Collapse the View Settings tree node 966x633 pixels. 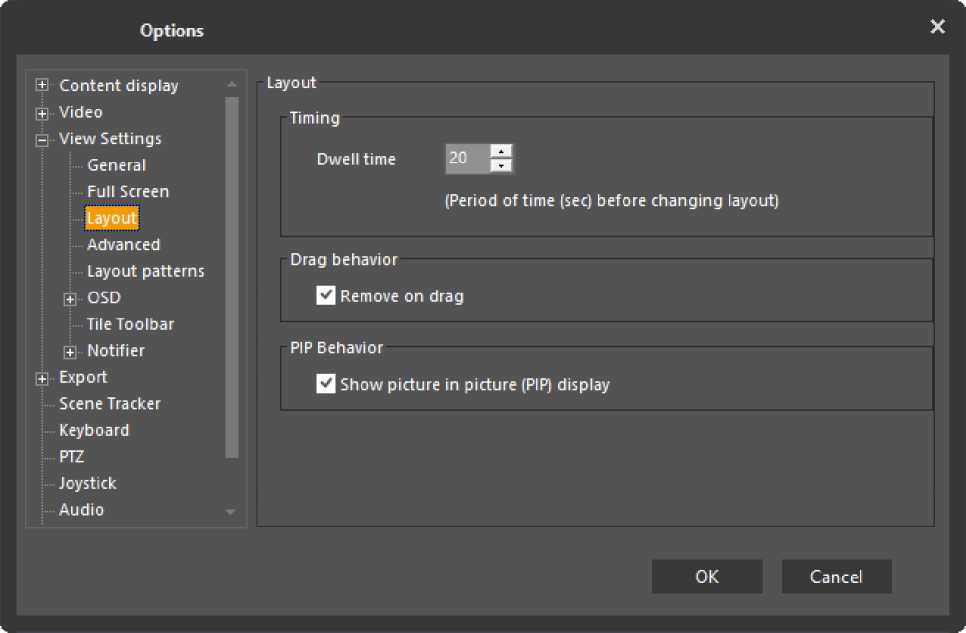[42, 140]
